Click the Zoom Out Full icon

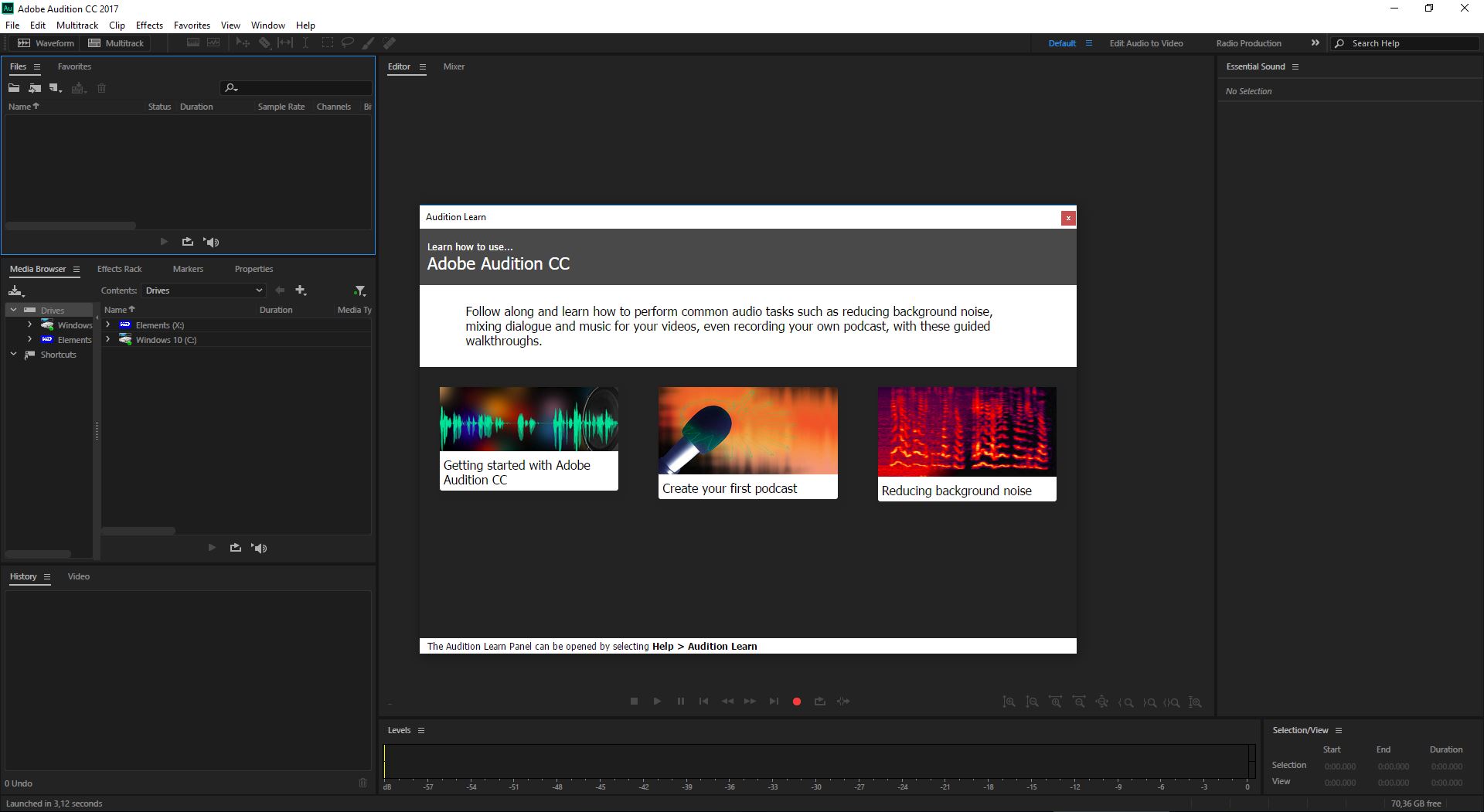(1102, 702)
